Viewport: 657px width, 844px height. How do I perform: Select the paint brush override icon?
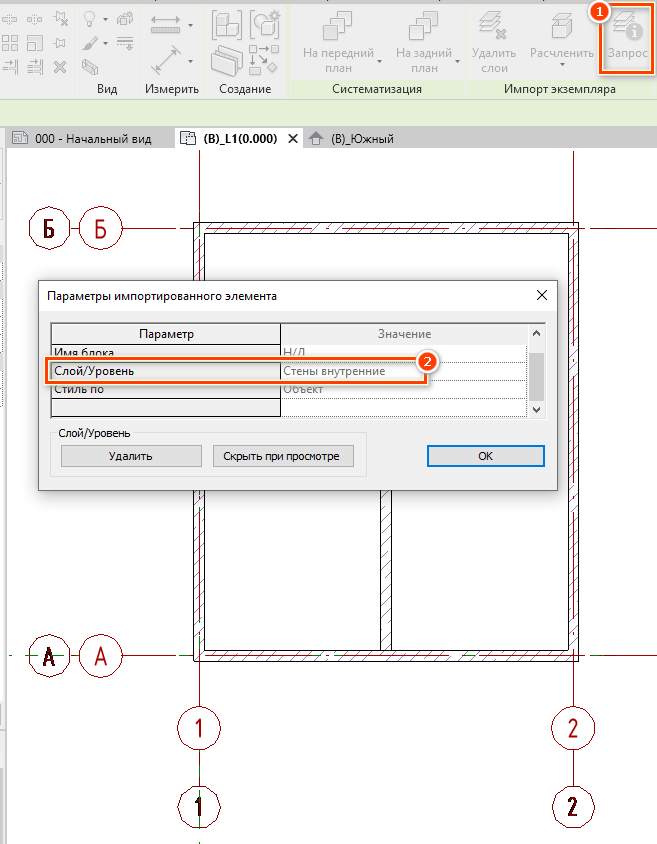pos(89,43)
